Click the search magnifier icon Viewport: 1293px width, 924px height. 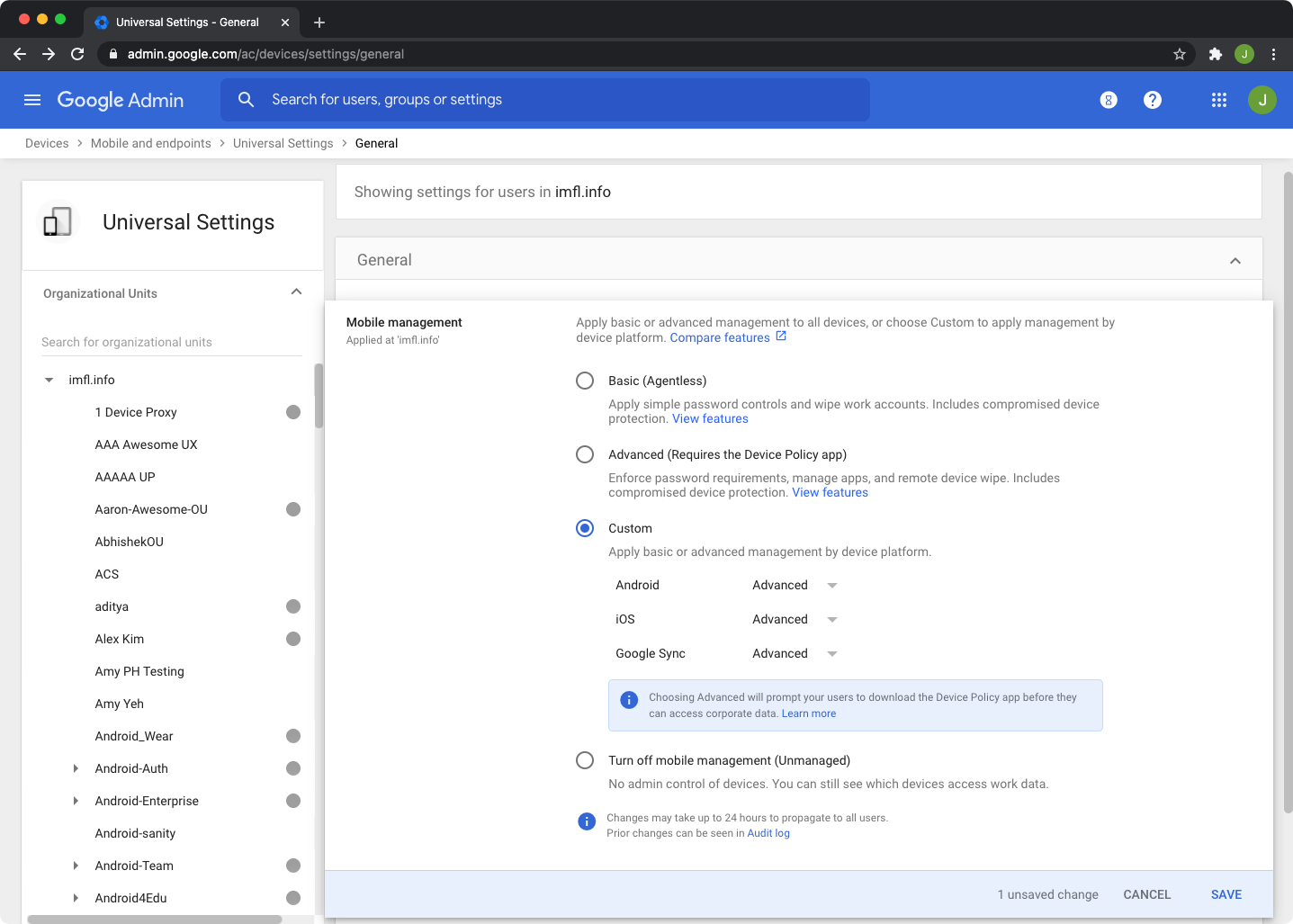pyautogui.click(x=246, y=99)
